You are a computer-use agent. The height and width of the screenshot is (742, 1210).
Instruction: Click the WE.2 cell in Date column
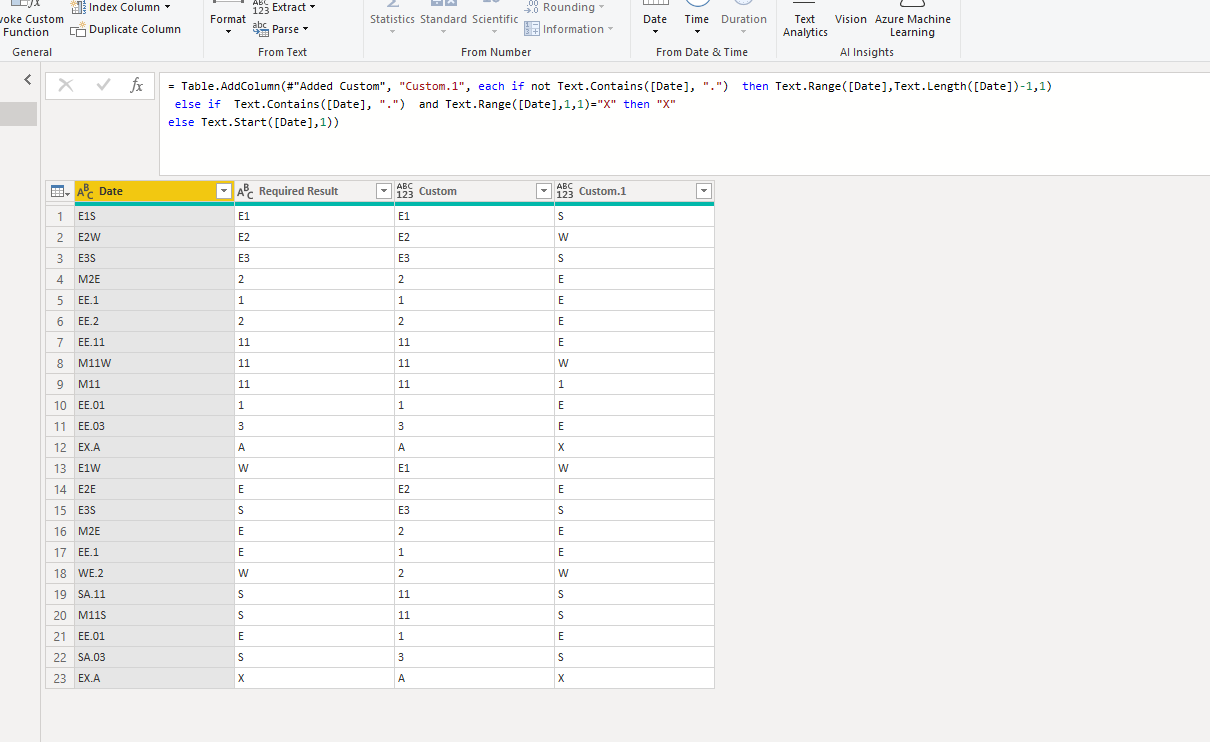(154, 573)
